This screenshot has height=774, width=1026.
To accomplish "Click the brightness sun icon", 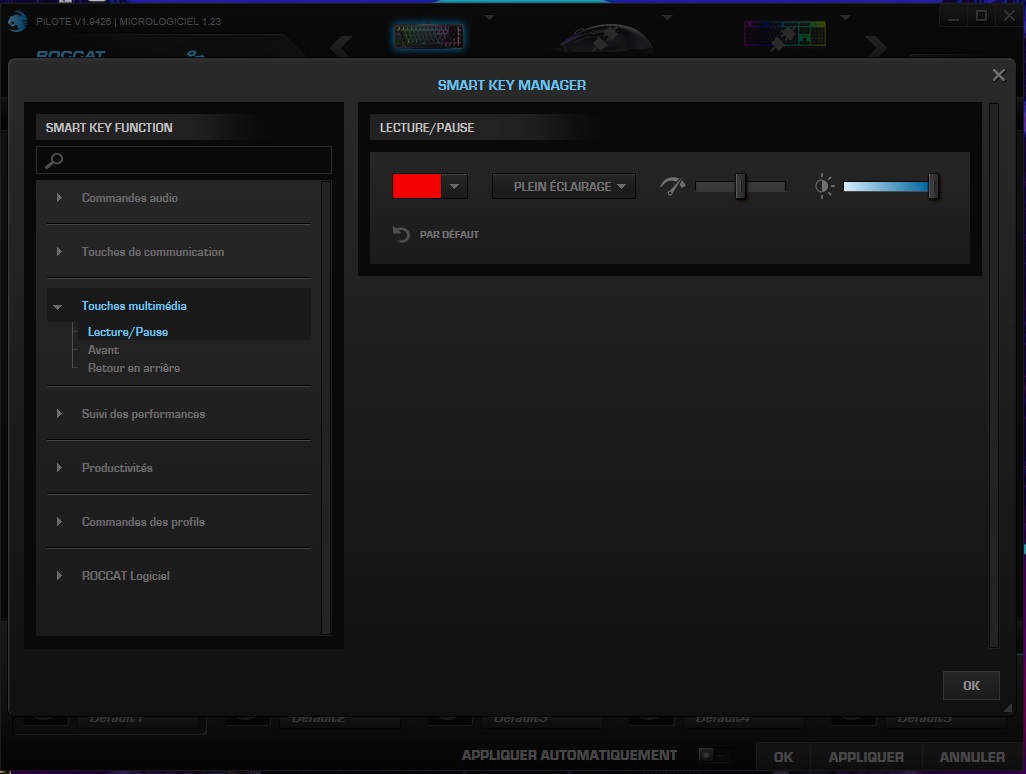I will click(x=824, y=186).
